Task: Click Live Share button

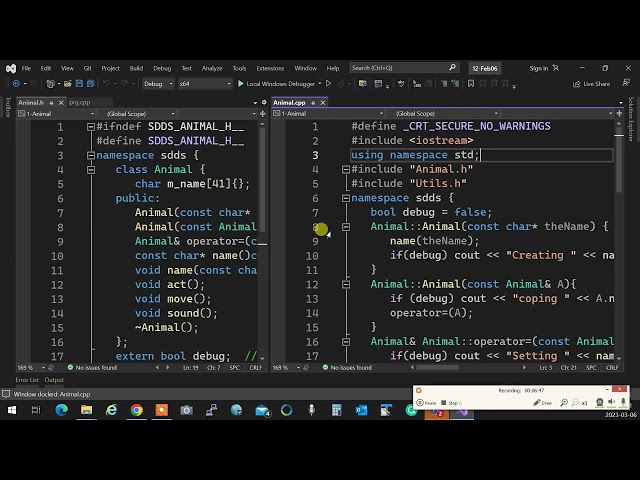Action: click(591, 84)
